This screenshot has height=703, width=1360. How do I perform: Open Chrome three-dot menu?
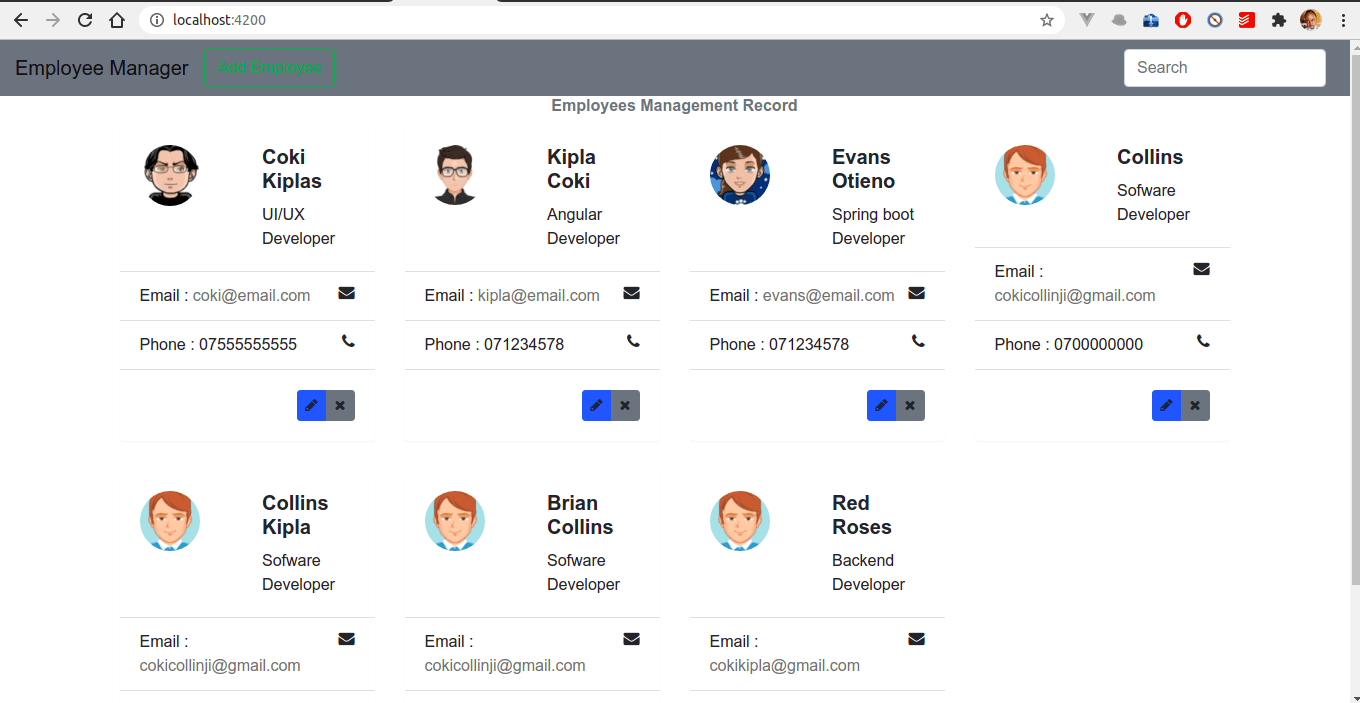coord(1342,20)
